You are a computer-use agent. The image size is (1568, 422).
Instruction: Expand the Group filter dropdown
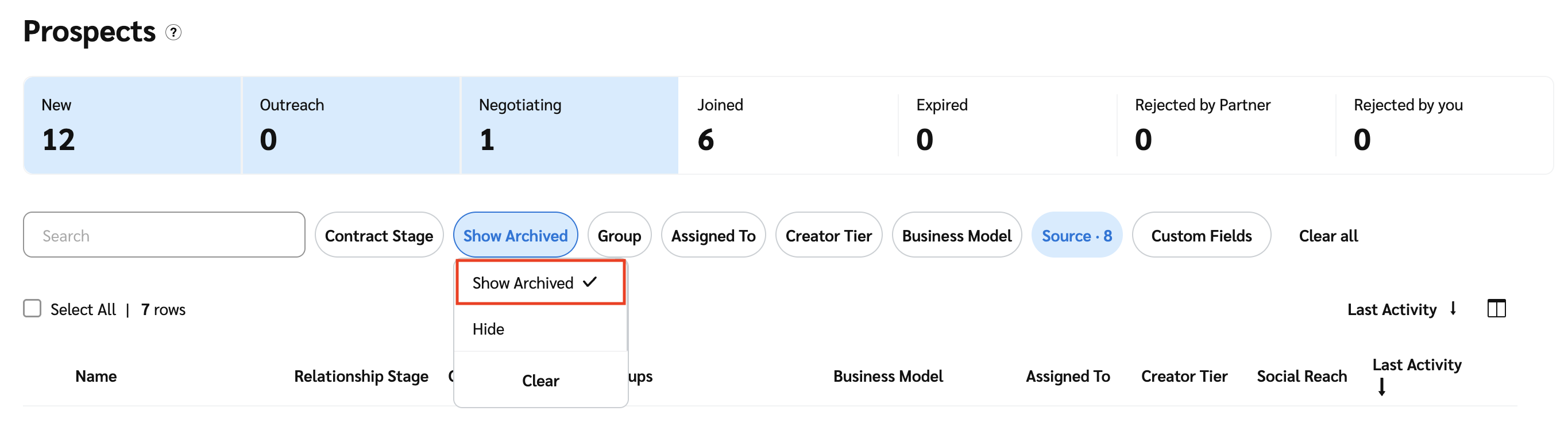pos(619,236)
